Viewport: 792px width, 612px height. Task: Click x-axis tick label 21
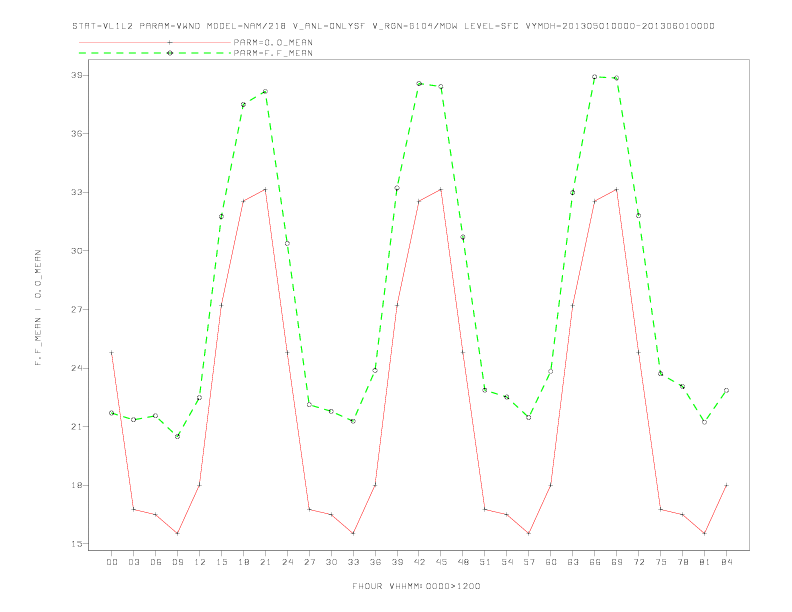point(265,562)
